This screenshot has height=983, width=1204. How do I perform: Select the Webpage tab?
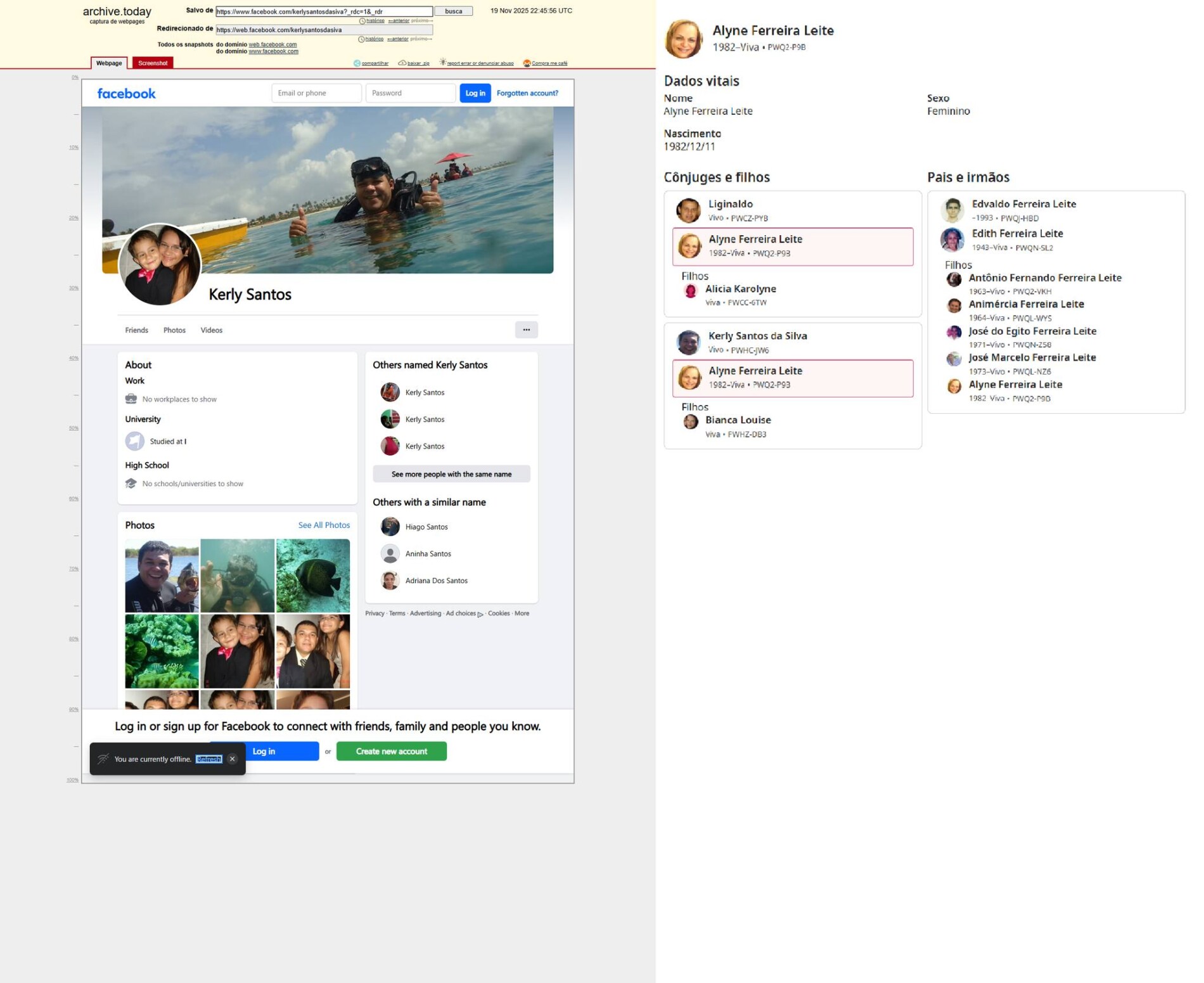109,63
